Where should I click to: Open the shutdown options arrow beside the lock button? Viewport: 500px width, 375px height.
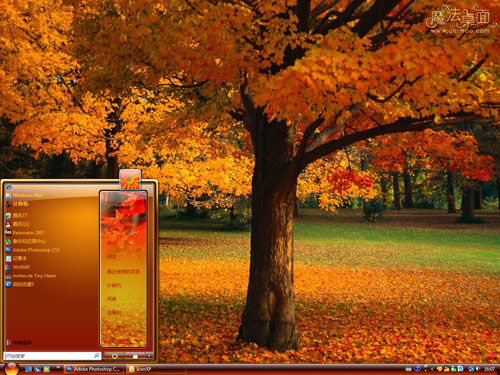click(x=149, y=356)
